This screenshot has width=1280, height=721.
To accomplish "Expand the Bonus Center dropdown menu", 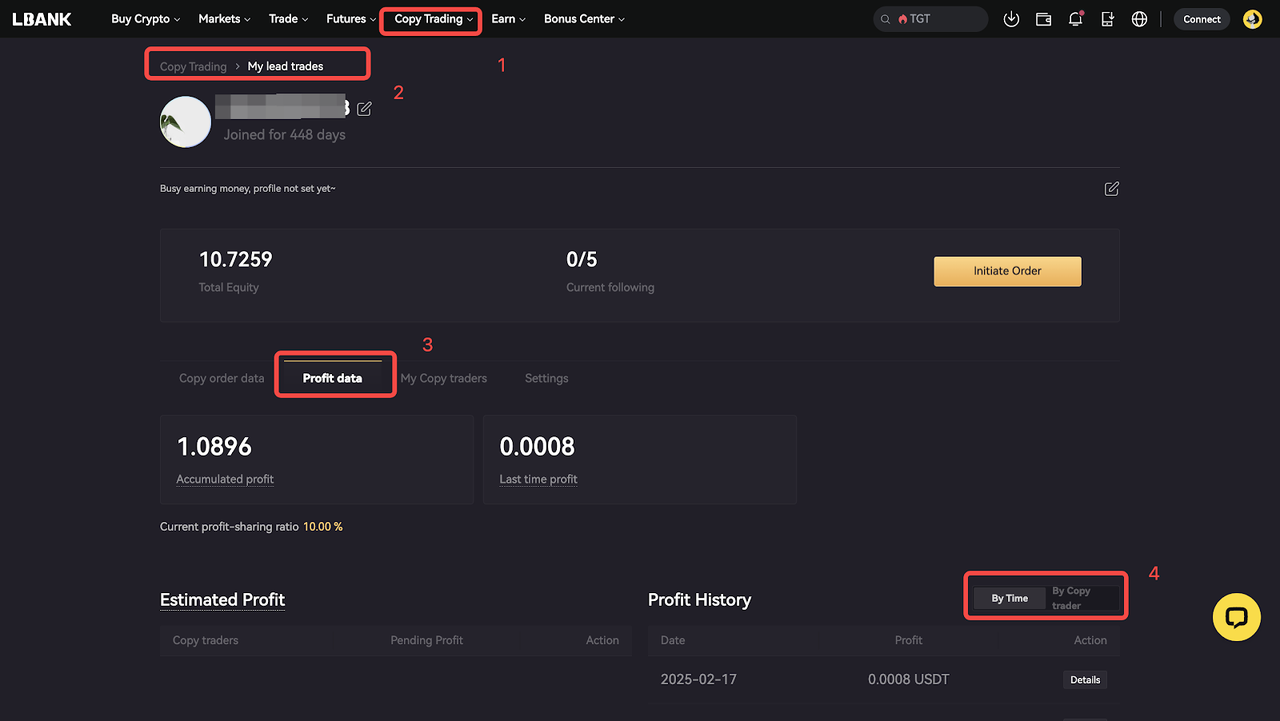I will 583,19.
